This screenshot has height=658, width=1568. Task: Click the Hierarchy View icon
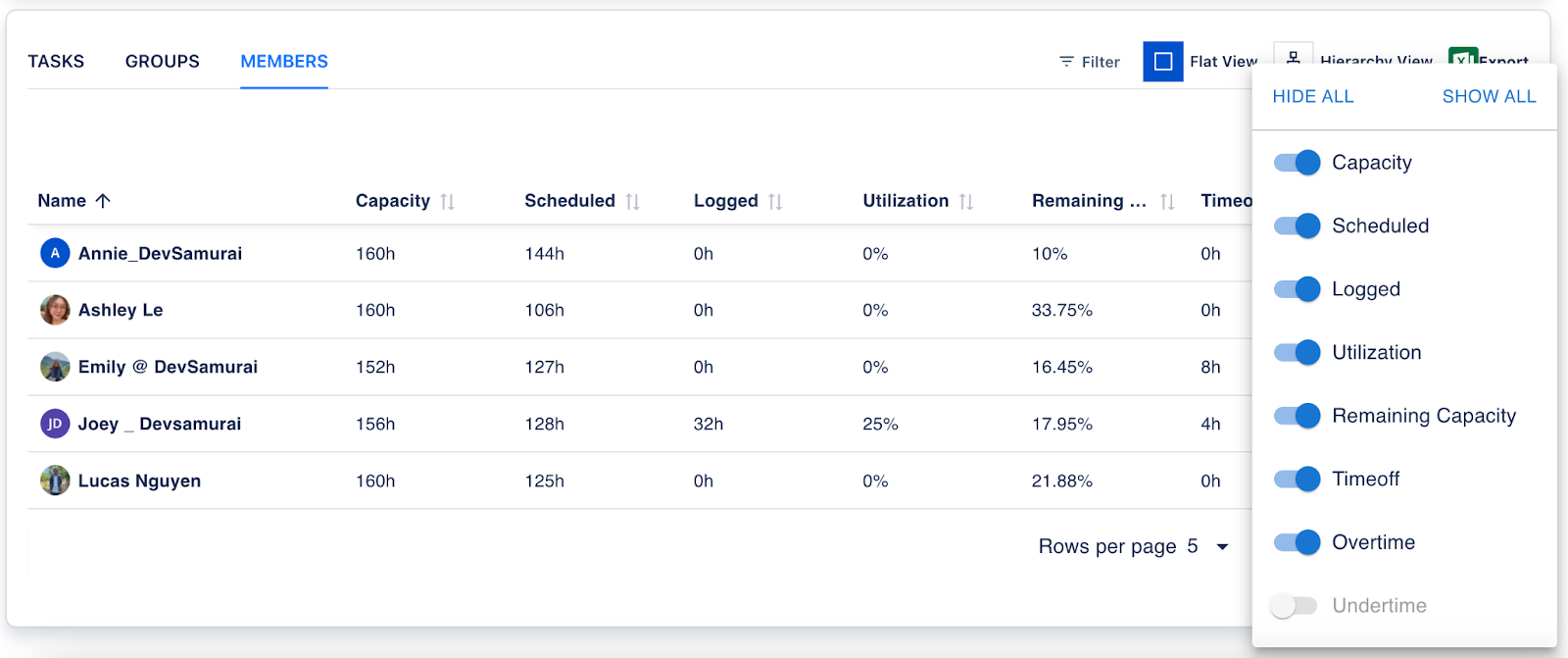click(x=1293, y=57)
